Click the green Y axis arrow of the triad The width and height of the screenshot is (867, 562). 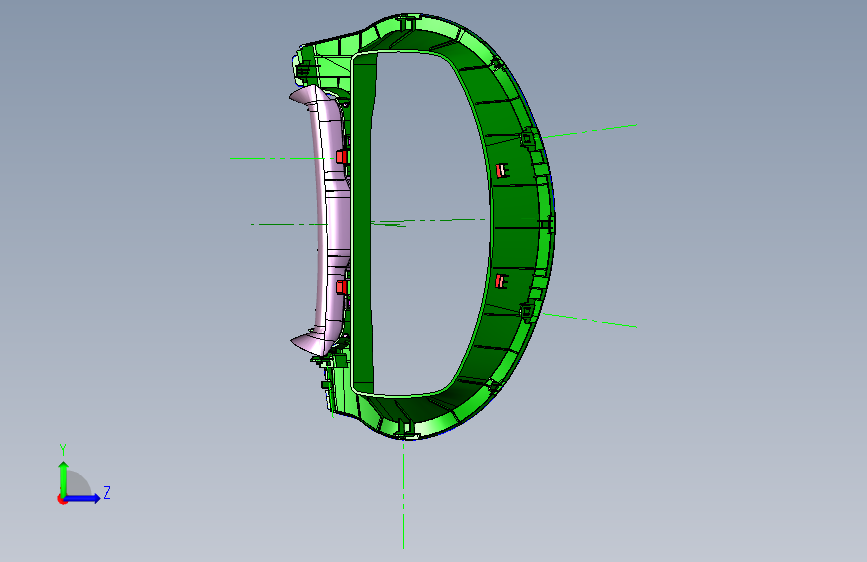click(x=64, y=480)
